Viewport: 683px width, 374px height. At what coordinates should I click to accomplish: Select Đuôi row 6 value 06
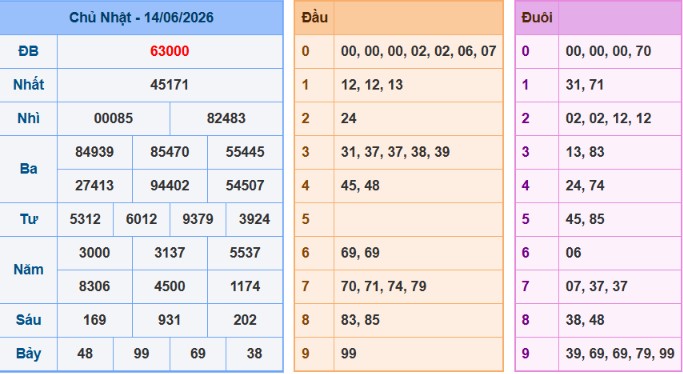point(573,253)
